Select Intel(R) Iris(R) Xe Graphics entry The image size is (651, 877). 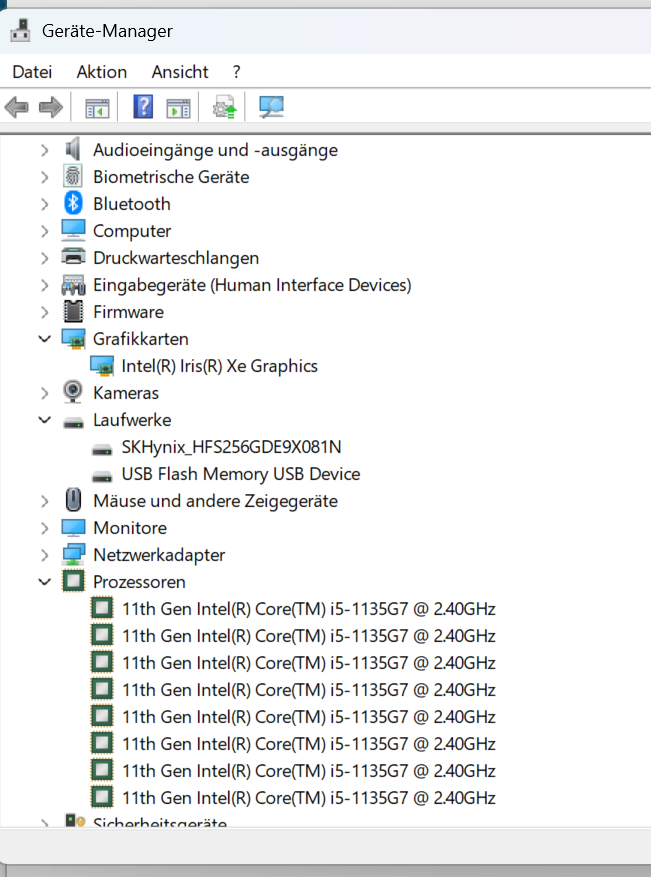point(219,366)
